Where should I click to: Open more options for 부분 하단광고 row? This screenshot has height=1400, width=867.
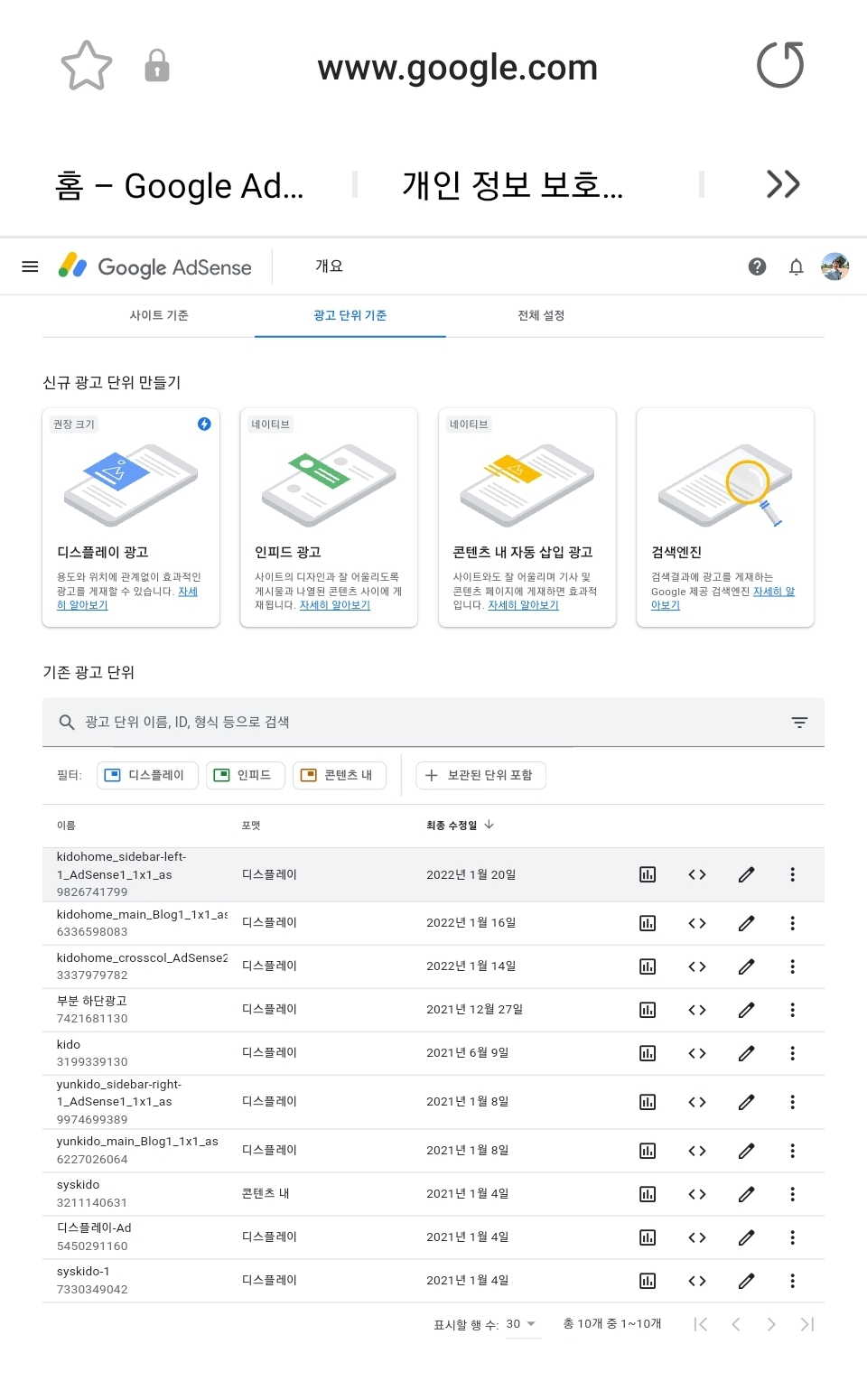pyautogui.click(x=793, y=1010)
